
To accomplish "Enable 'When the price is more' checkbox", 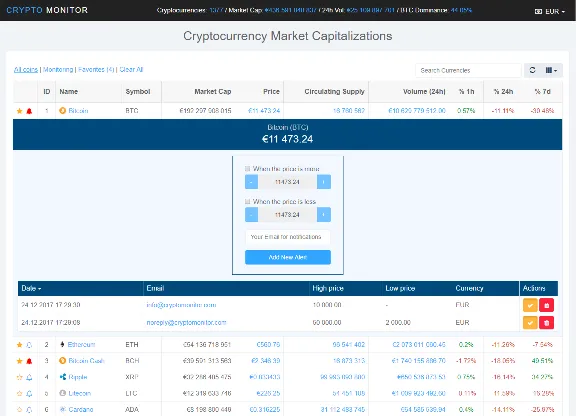I will click(x=248, y=169).
